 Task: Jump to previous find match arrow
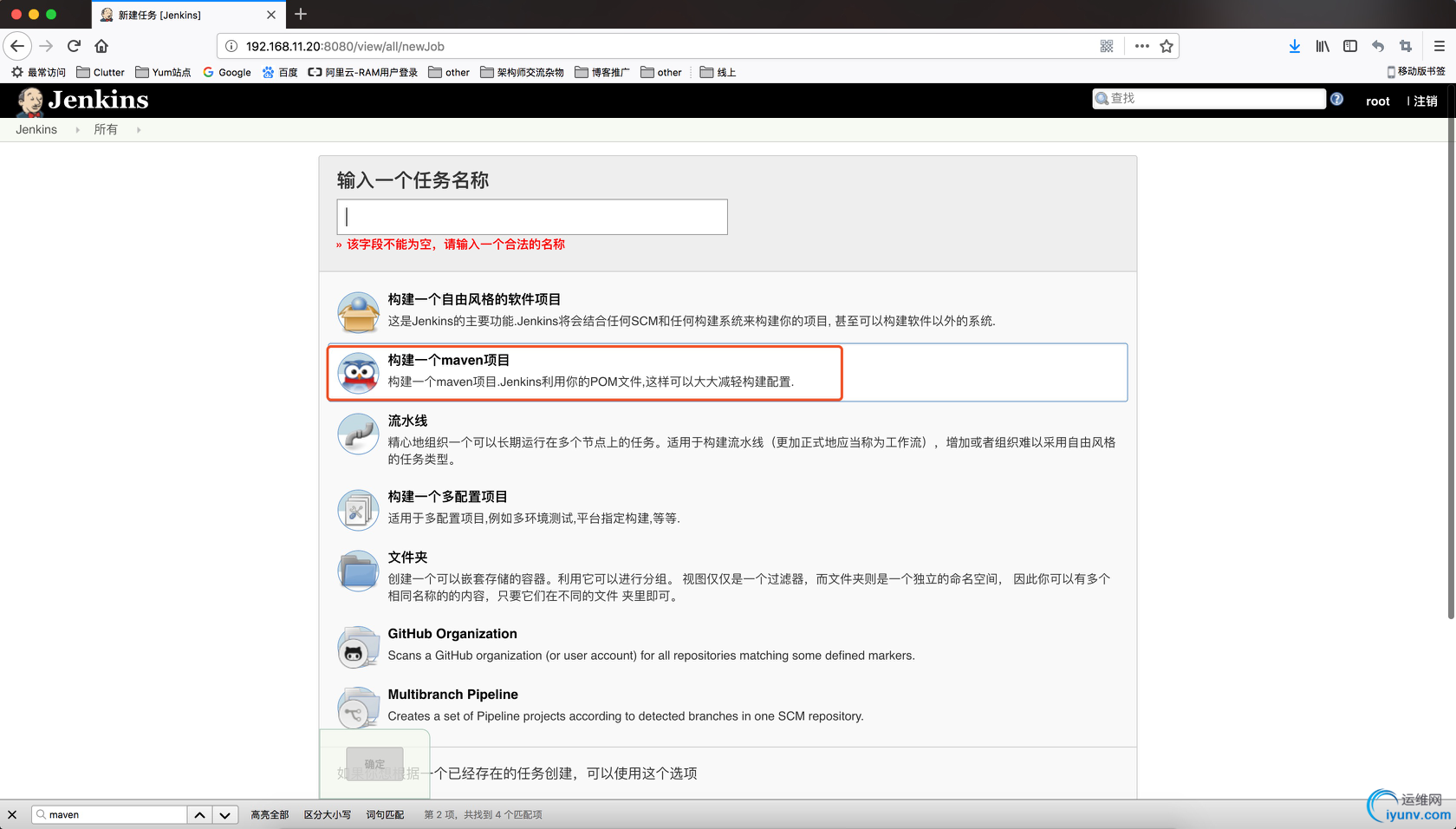(x=199, y=814)
